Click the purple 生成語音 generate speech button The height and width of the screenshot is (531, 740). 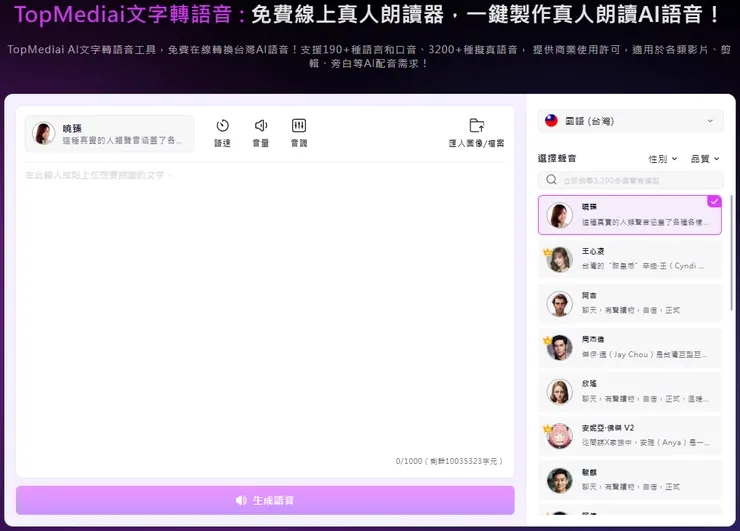[x=265, y=500]
